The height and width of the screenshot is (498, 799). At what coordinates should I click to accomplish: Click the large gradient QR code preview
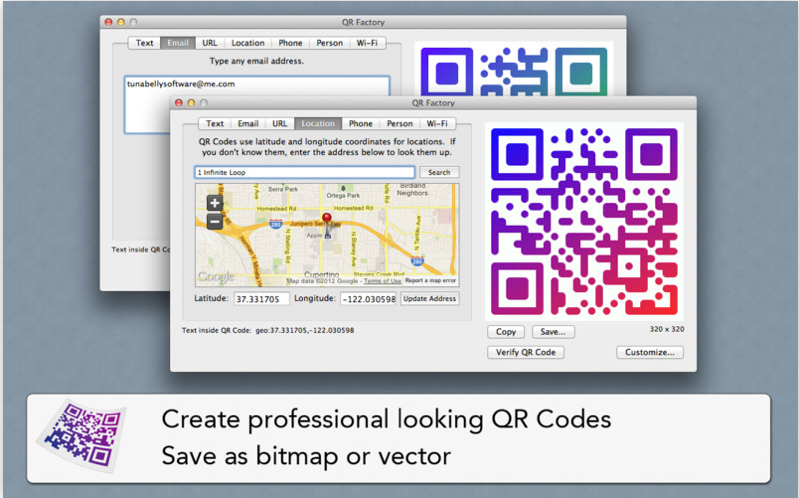click(x=584, y=221)
